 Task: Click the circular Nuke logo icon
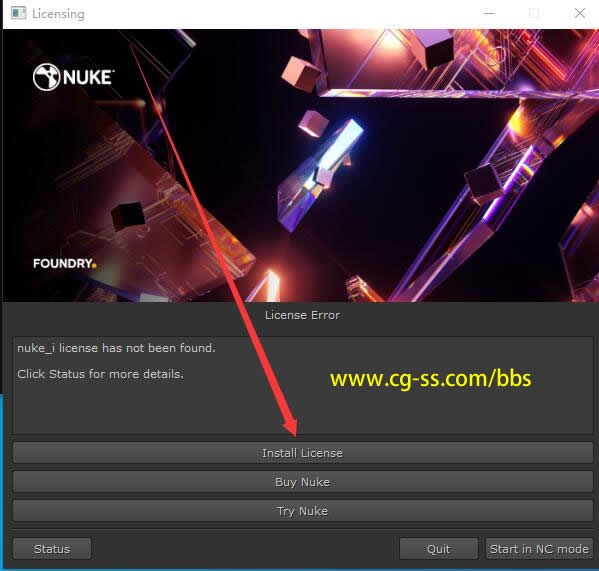46,77
